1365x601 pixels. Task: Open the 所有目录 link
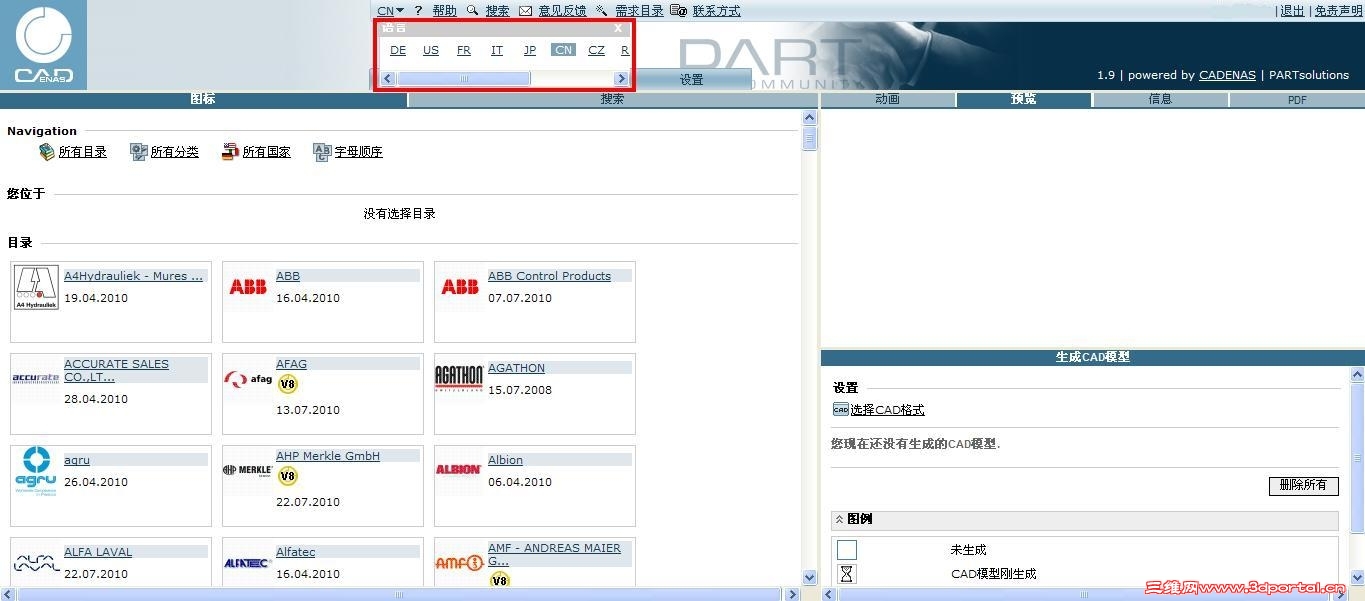click(x=83, y=152)
